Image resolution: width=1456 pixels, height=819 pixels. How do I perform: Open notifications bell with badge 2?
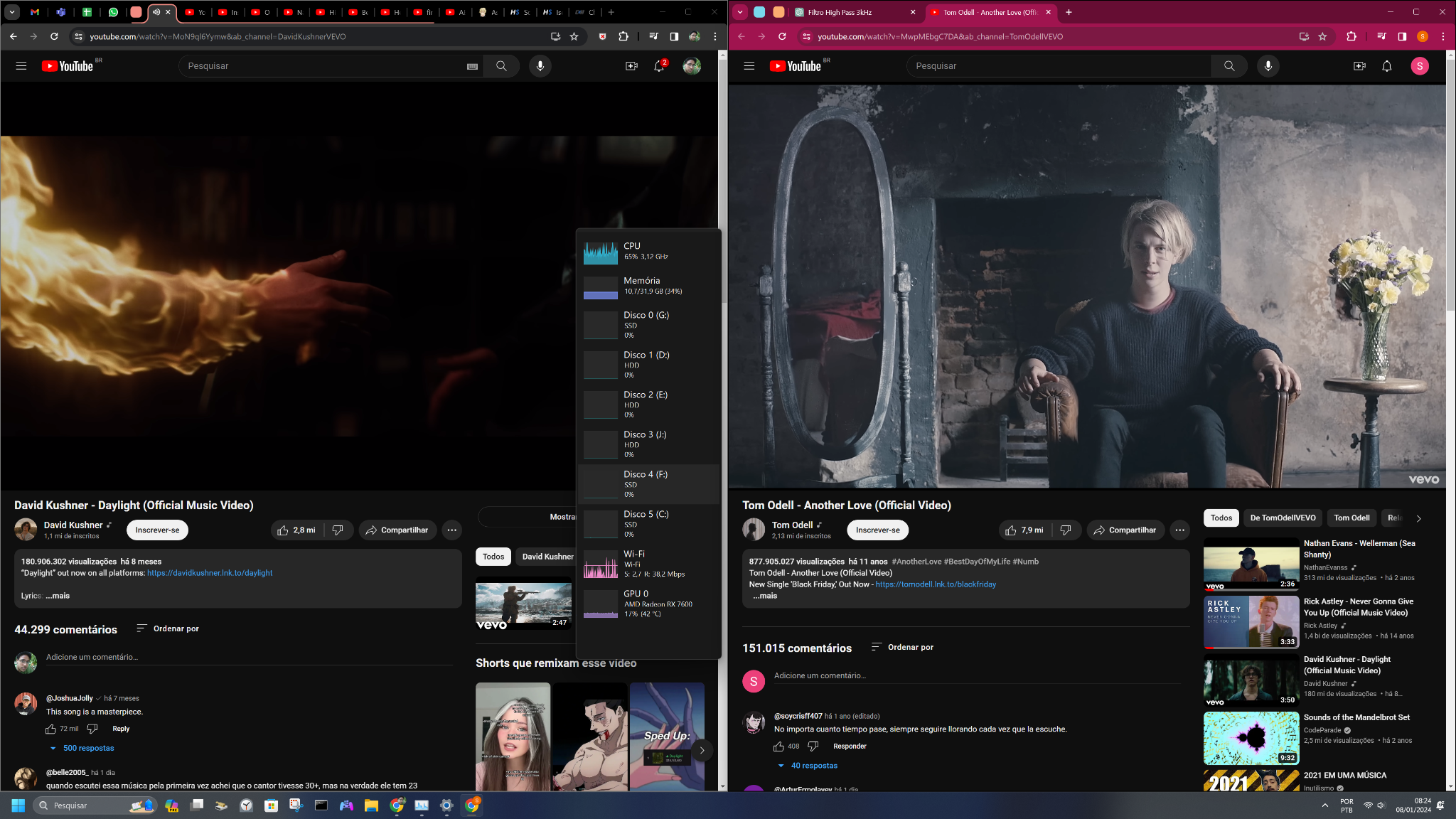(660, 66)
